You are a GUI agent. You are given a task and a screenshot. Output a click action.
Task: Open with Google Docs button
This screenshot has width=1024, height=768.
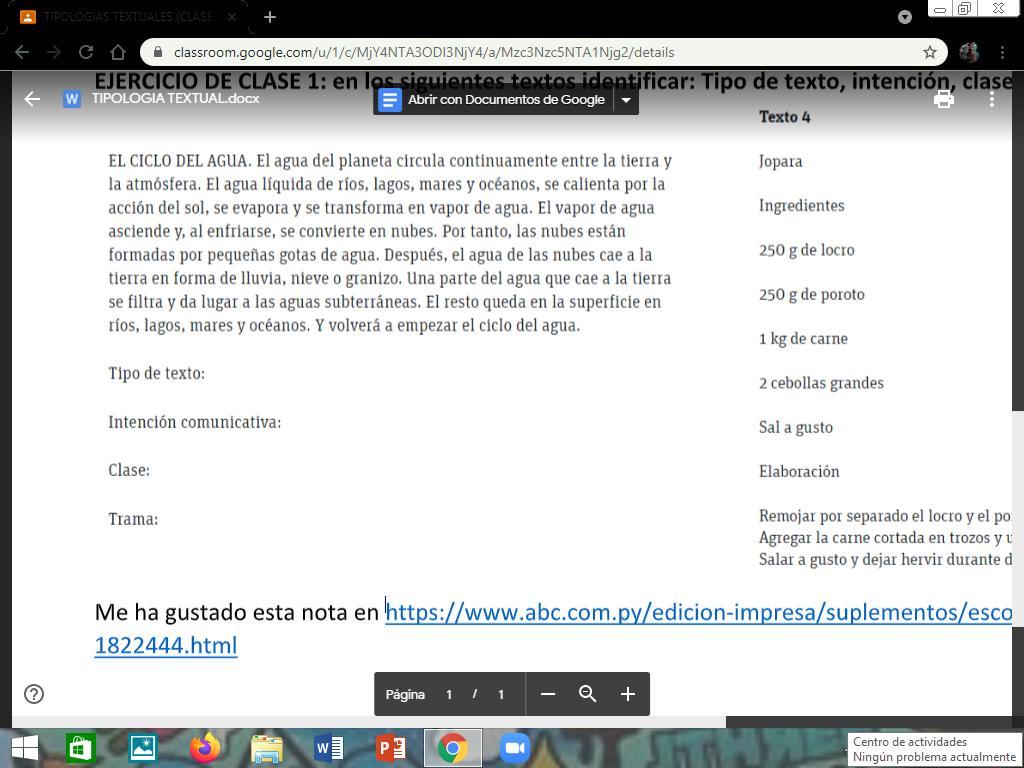pos(493,100)
